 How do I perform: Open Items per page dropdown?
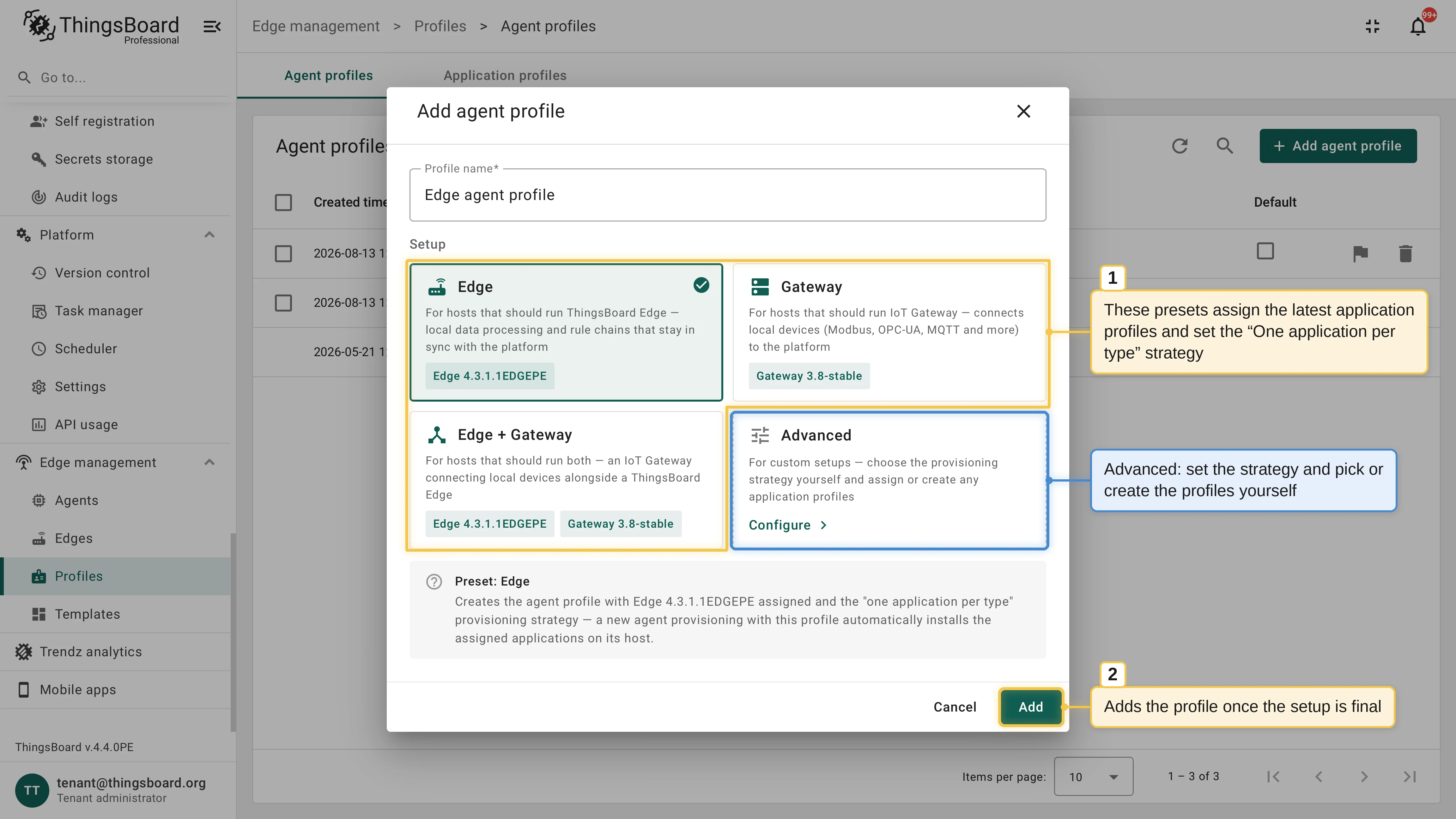[1093, 777]
